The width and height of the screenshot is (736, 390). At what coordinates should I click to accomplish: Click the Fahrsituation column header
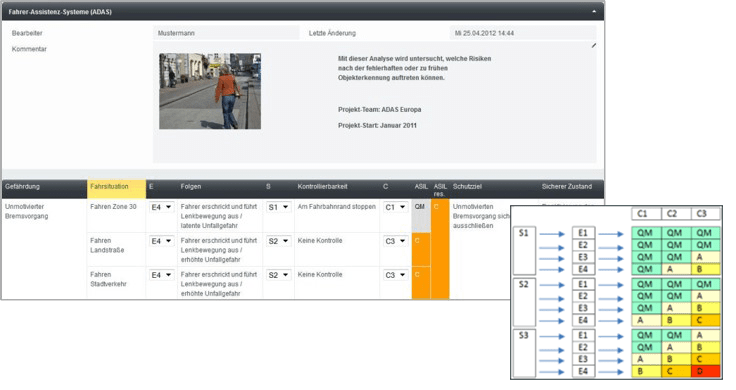[x=116, y=189]
